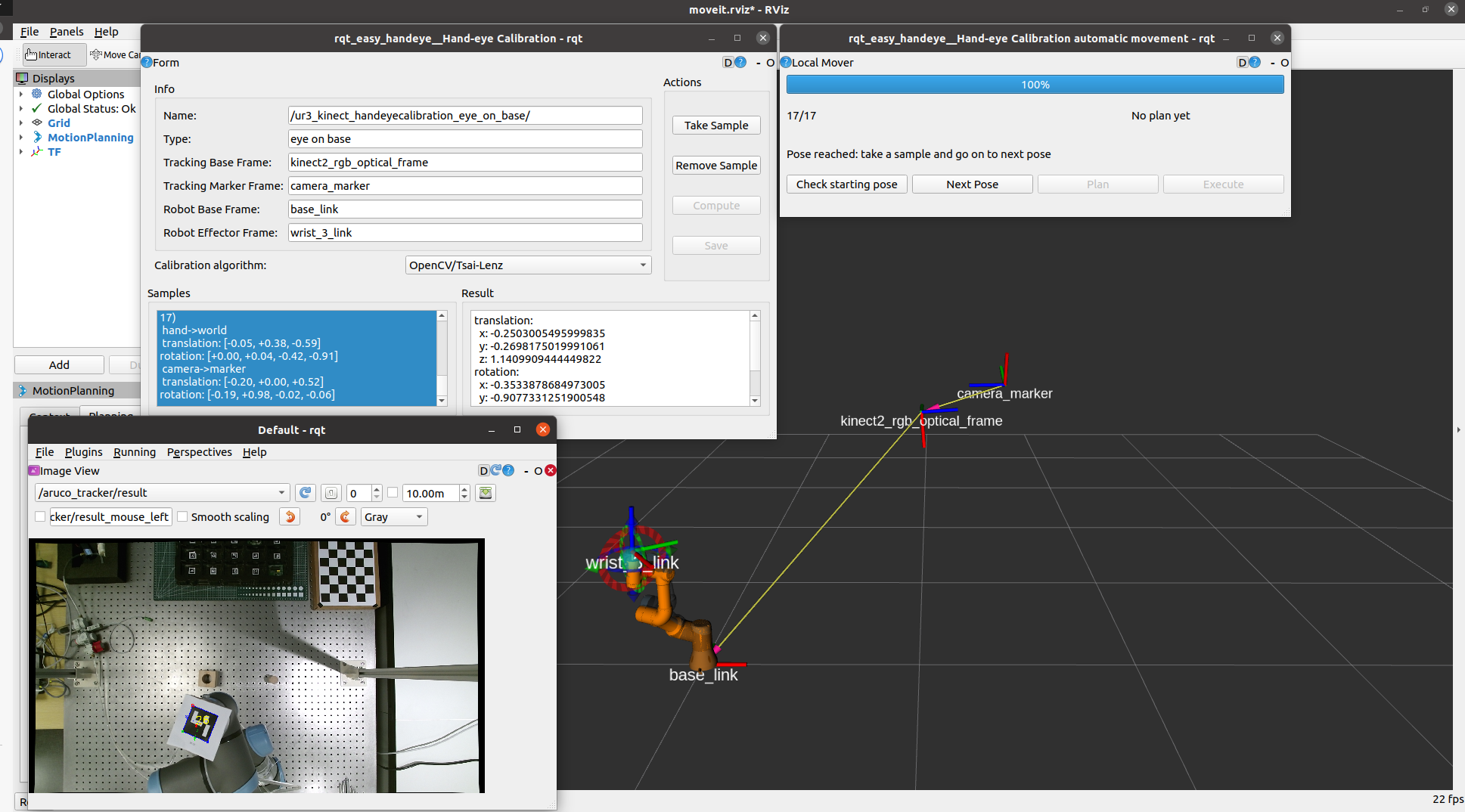Open the /aruco_tracker/result topic dropdown
This screenshot has height=812, width=1465.
click(x=163, y=493)
